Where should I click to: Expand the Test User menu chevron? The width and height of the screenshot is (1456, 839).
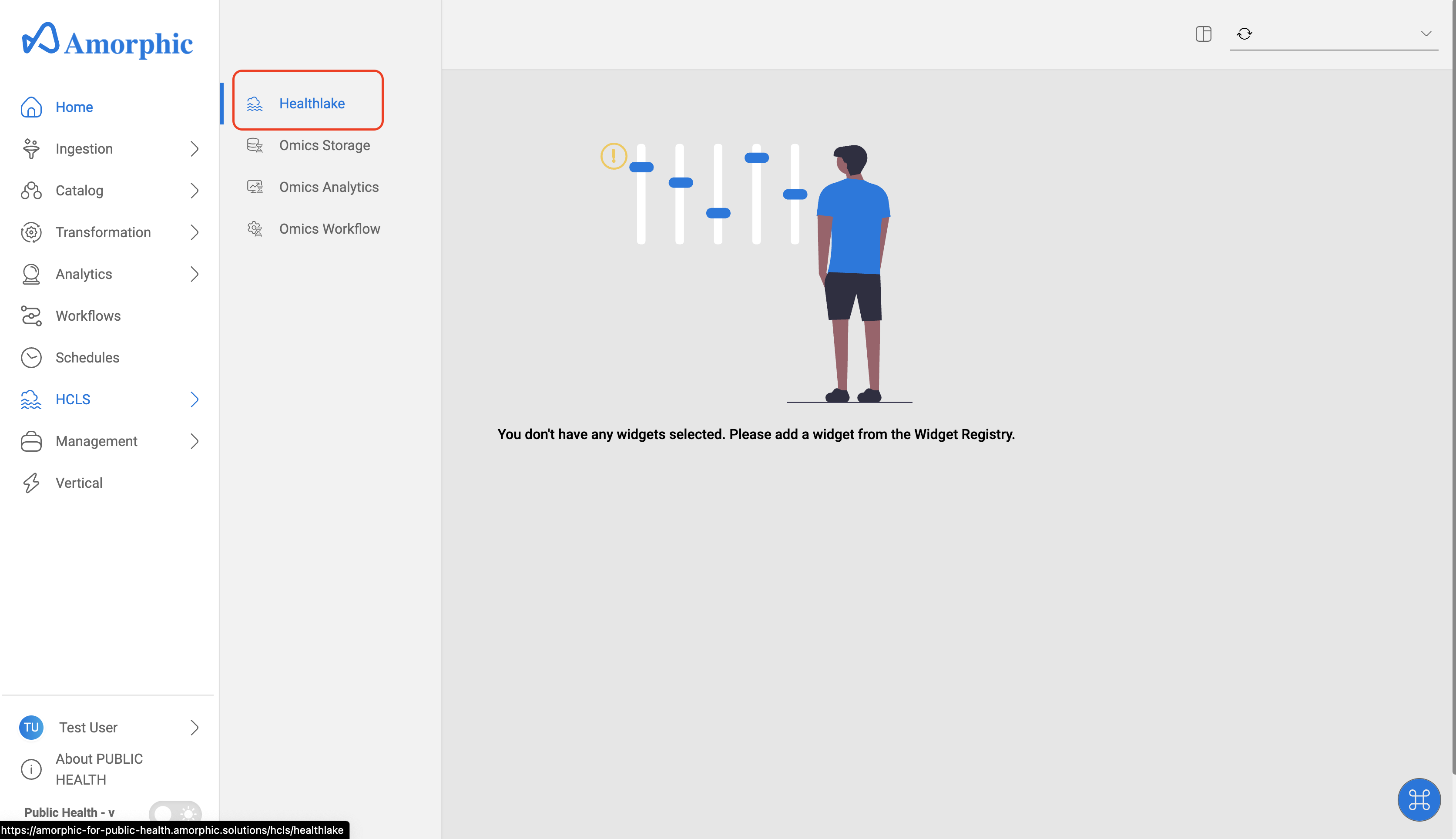(x=194, y=727)
